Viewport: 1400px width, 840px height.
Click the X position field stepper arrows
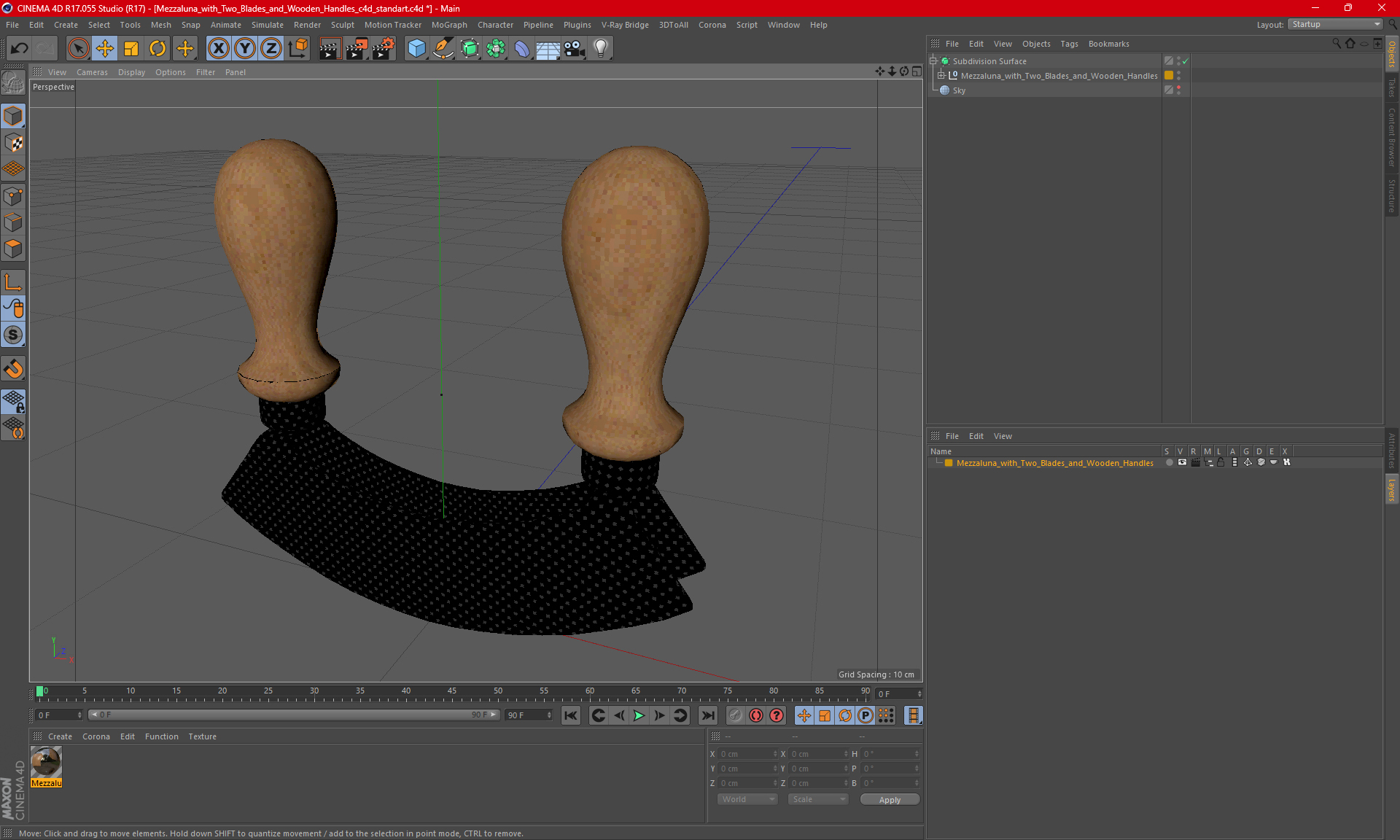(775, 754)
